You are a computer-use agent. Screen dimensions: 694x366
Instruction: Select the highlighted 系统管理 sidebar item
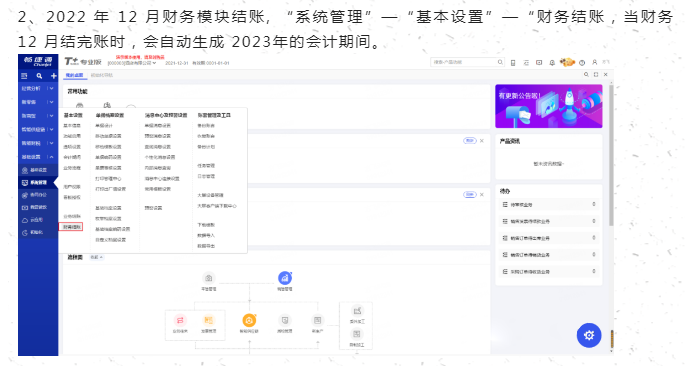point(38,182)
